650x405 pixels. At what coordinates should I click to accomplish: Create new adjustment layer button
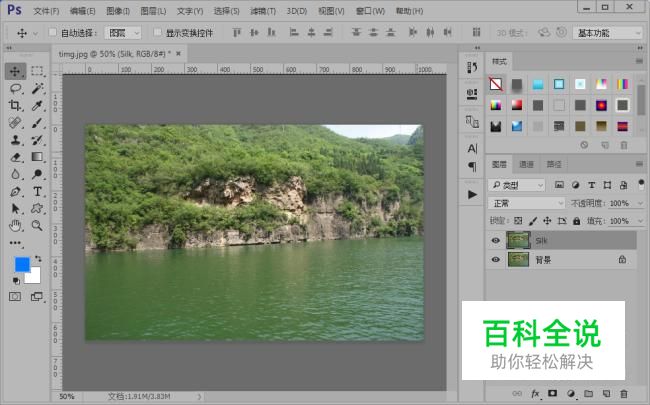coord(571,393)
